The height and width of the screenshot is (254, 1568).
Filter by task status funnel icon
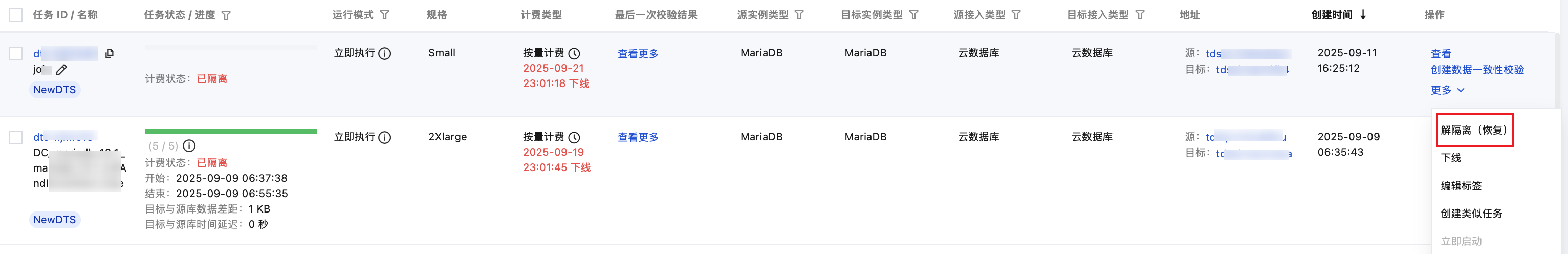(x=226, y=15)
